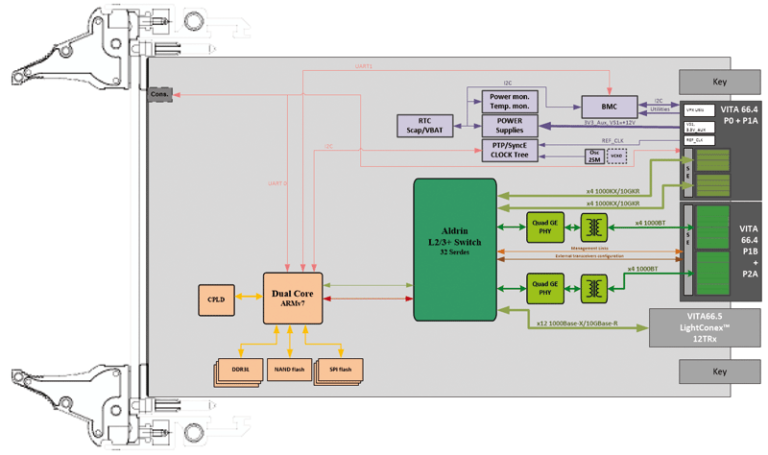The height and width of the screenshot is (455, 768).
Task: Select the SPI flash block
Action: pos(342,369)
